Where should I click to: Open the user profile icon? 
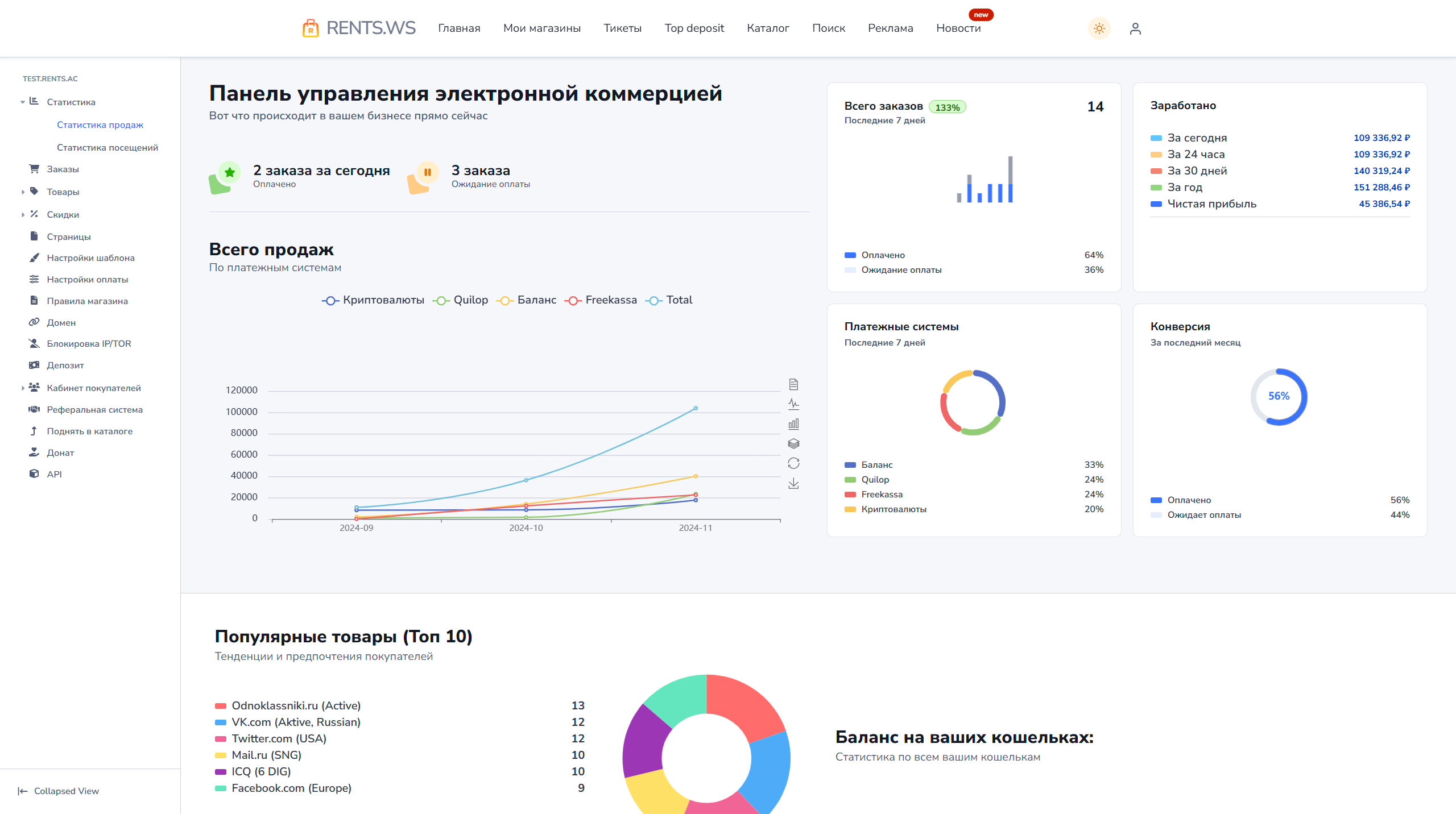1135,28
